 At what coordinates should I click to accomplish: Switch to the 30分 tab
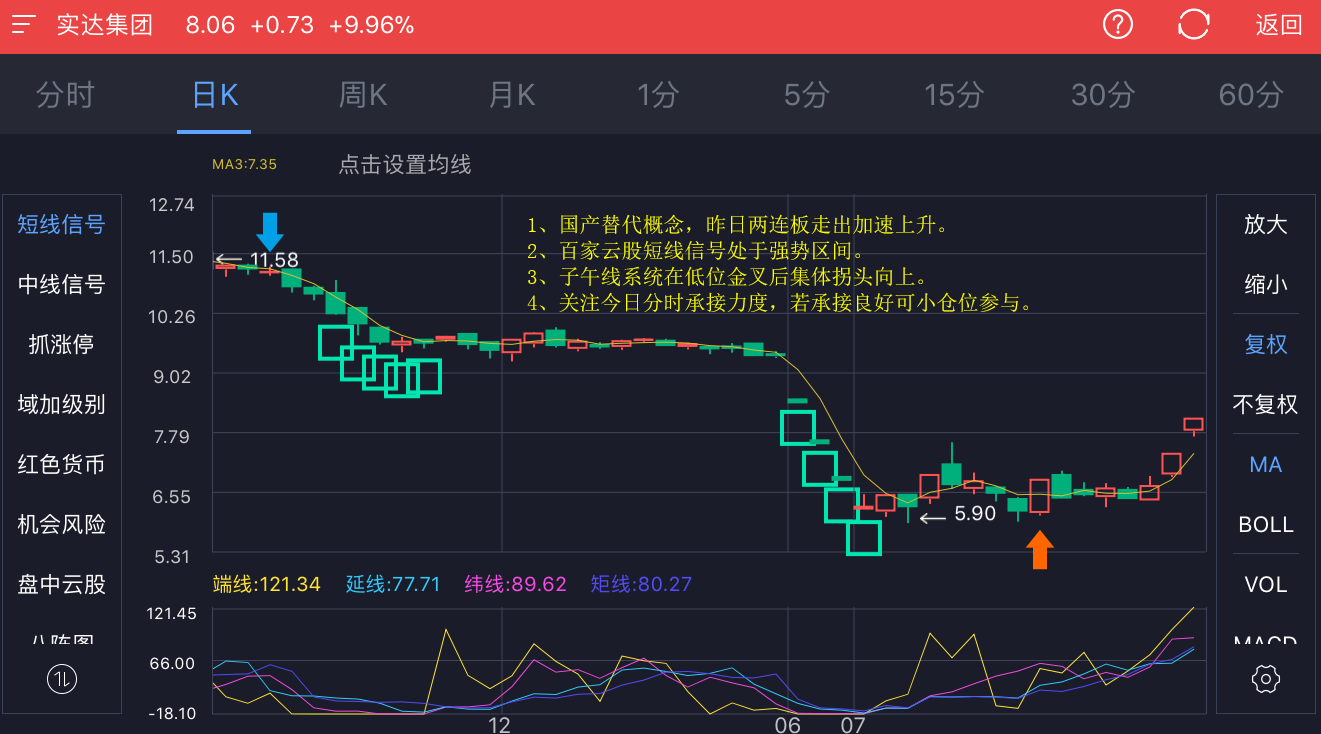pyautogui.click(x=1103, y=95)
